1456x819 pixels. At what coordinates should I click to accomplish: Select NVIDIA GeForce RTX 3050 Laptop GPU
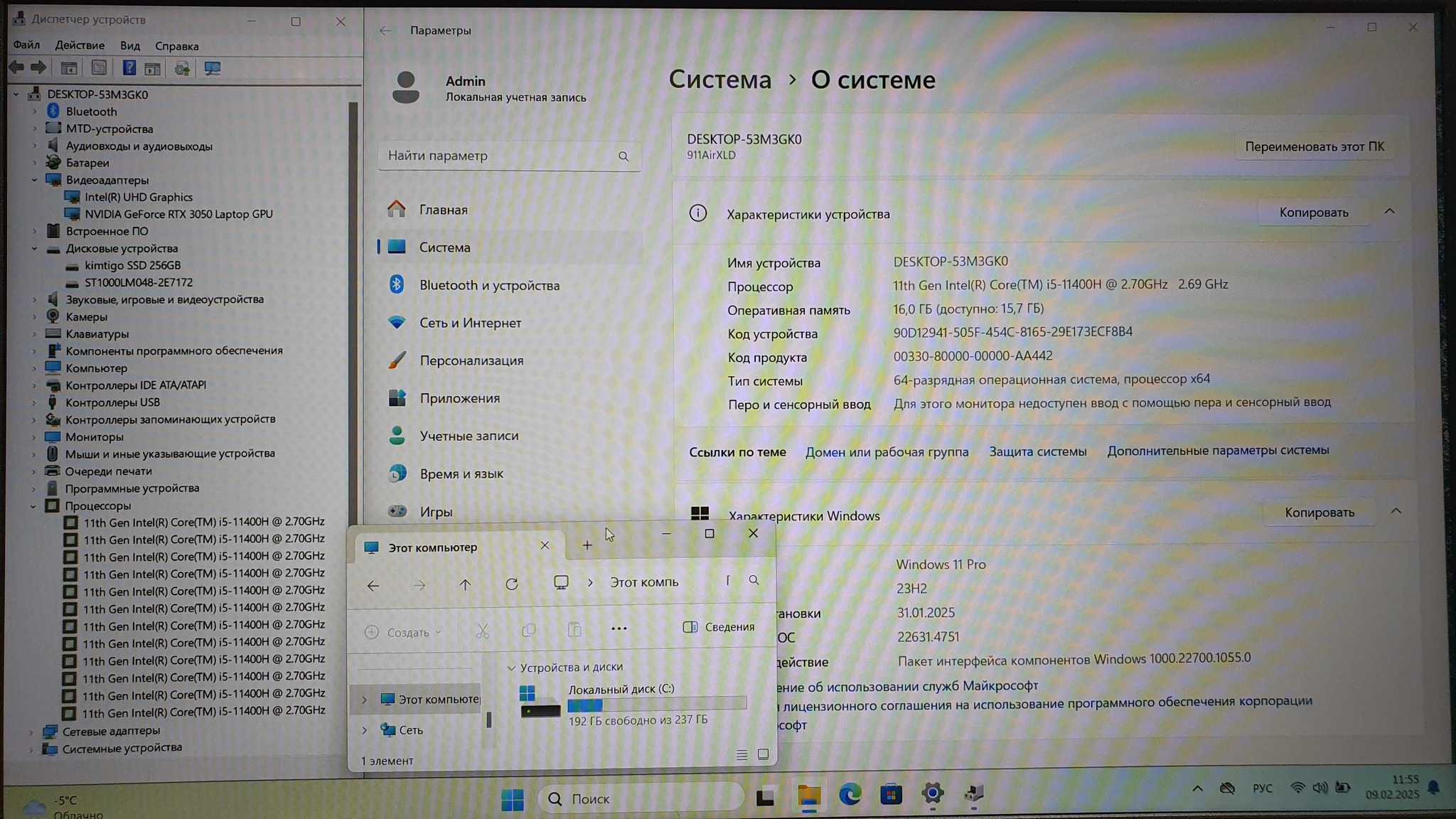178,214
